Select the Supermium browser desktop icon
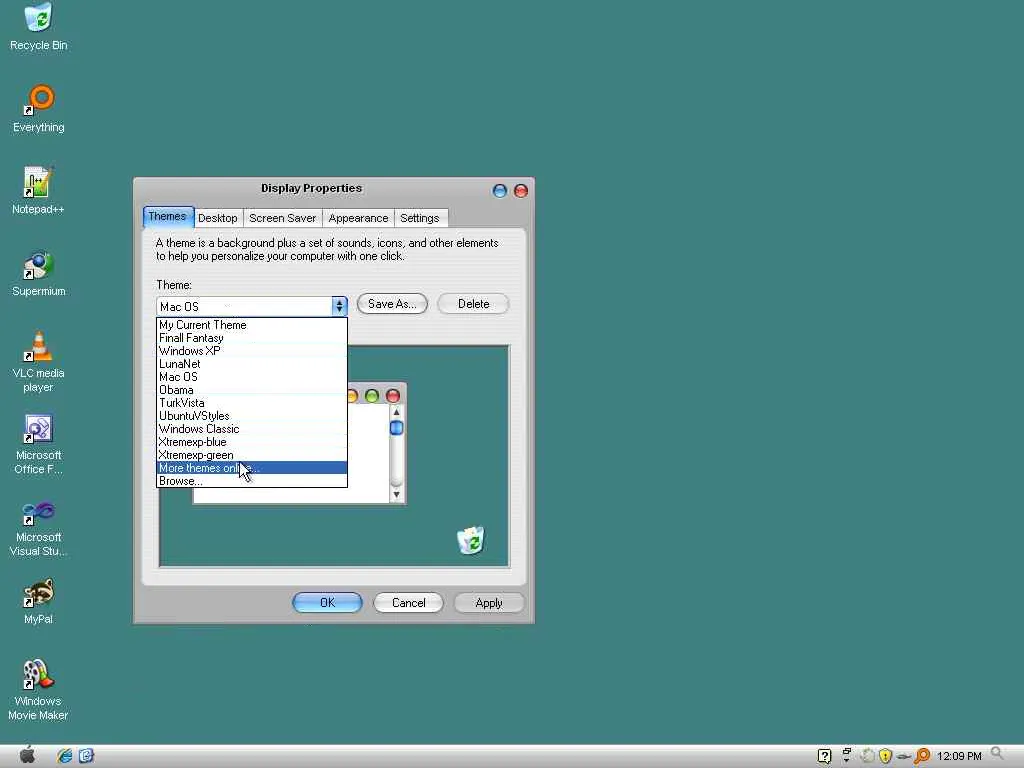Screen dimensions: 1024x768 click(x=39, y=272)
